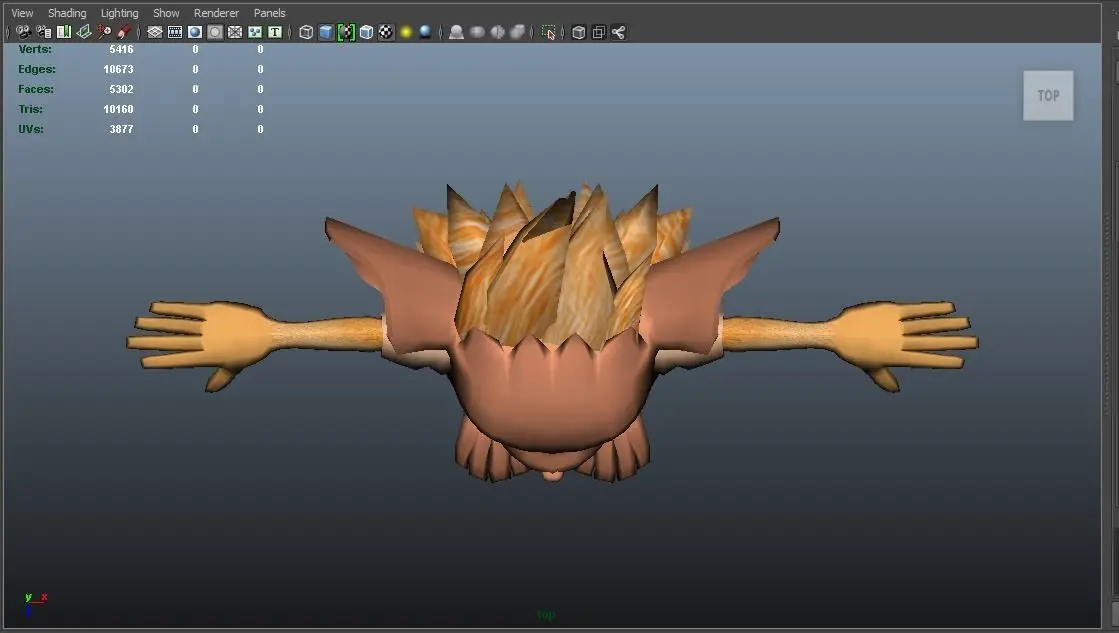This screenshot has width=1119, height=633.
Task: Toggle the Safe Action overlay
Action: point(255,32)
